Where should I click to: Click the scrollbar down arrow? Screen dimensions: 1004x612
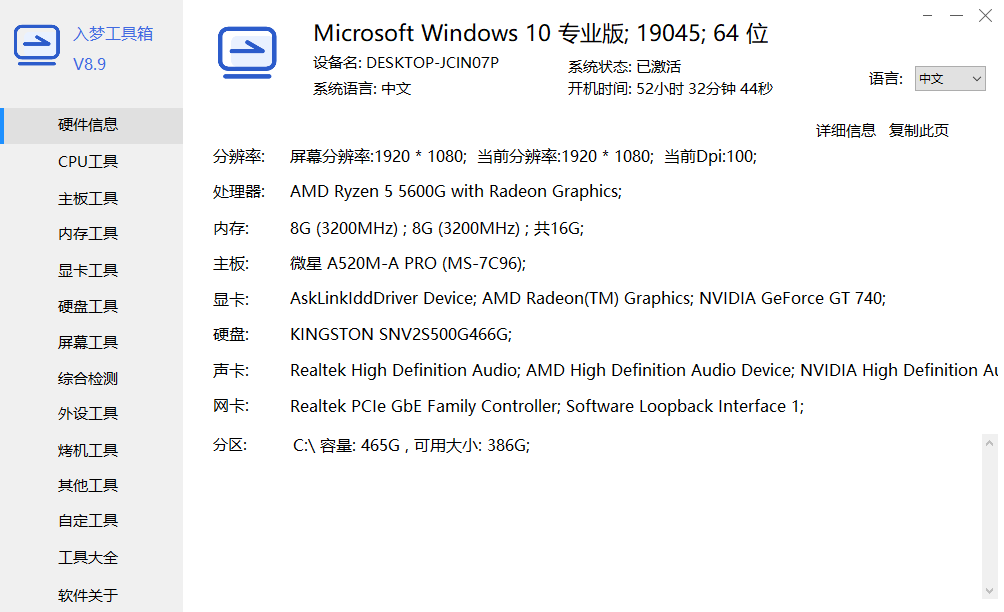990,590
